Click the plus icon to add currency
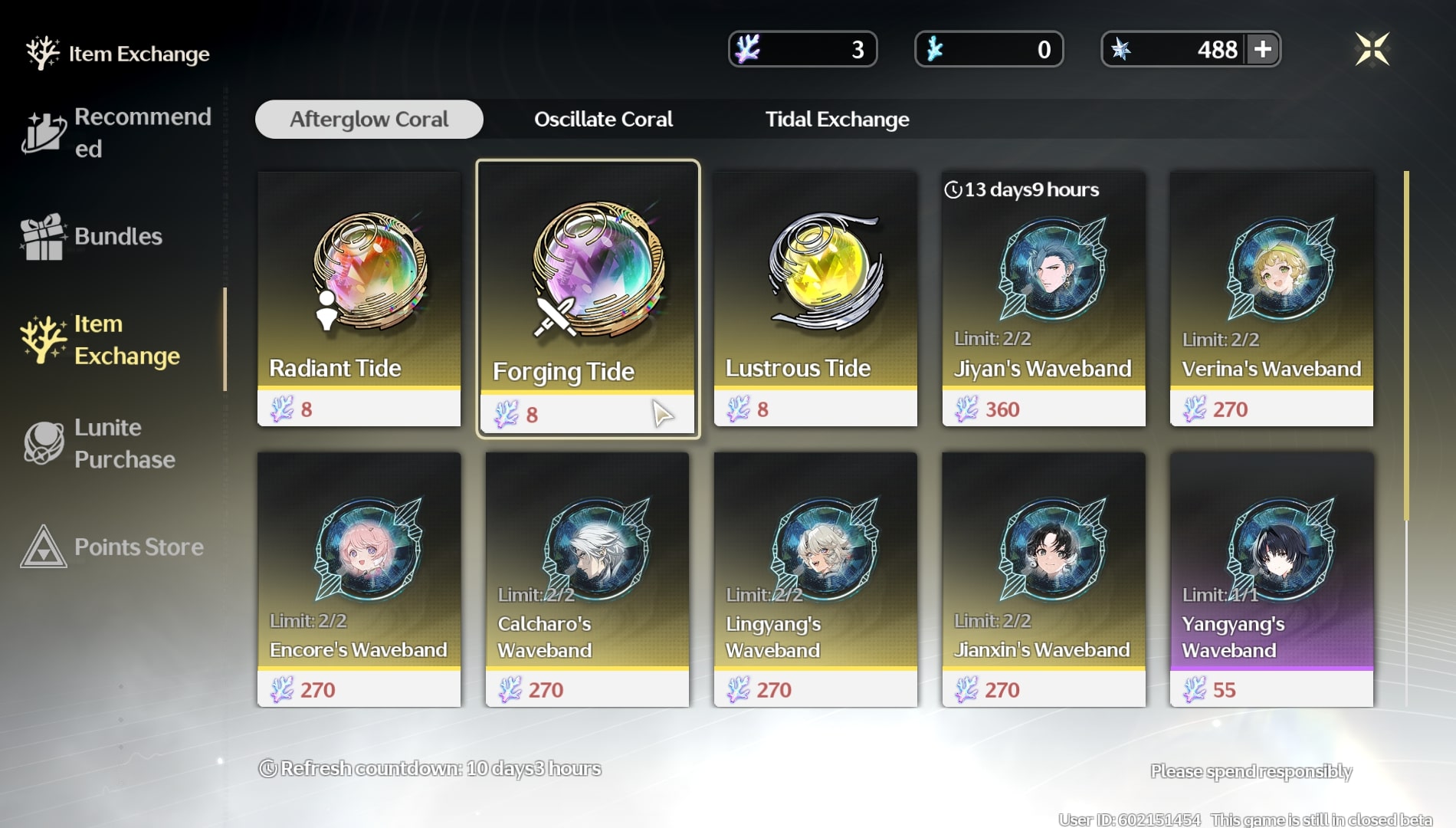 click(x=1262, y=50)
